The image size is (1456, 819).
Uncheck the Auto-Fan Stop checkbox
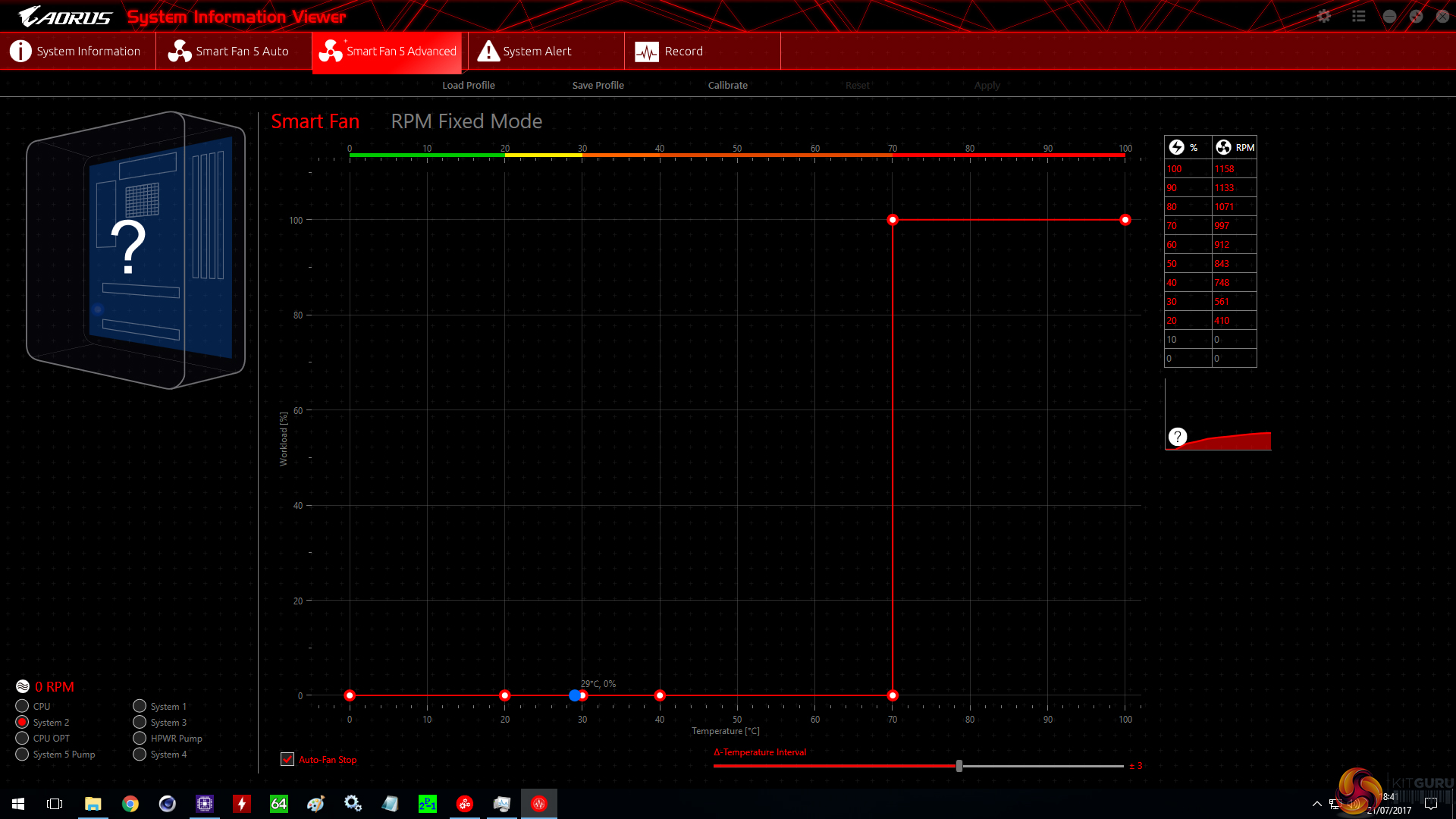click(287, 759)
